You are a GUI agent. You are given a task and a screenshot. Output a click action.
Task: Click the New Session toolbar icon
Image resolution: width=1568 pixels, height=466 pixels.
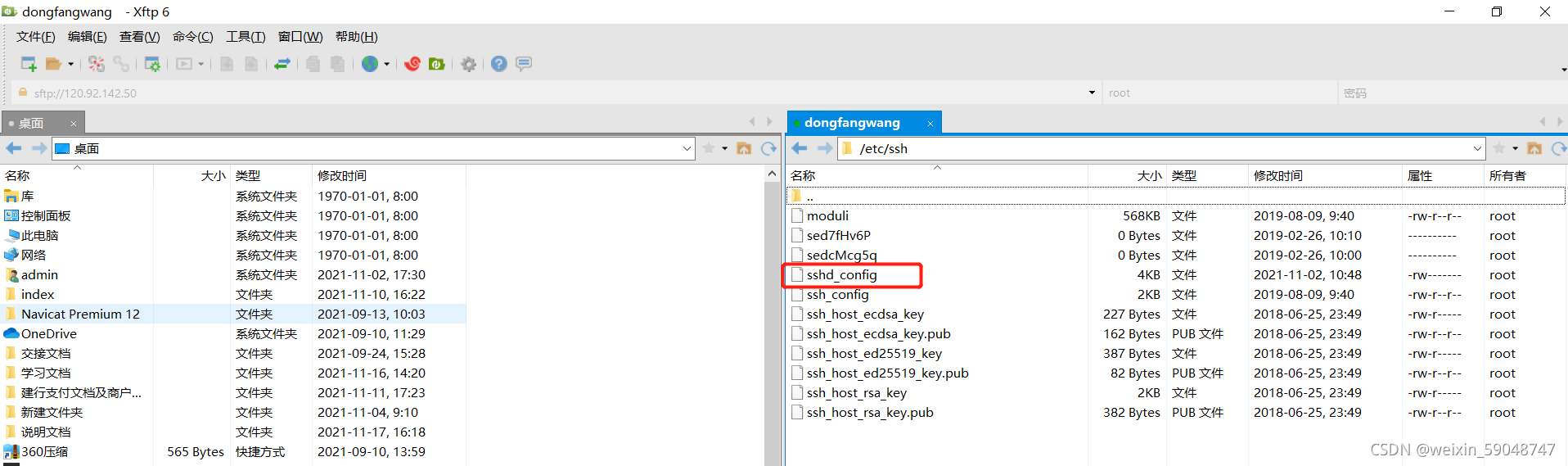coord(29,64)
